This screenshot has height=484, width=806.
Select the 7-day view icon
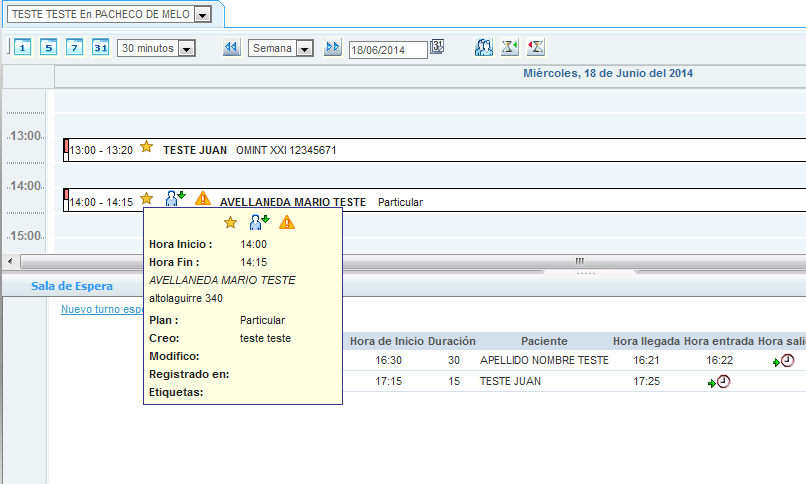[x=74, y=47]
